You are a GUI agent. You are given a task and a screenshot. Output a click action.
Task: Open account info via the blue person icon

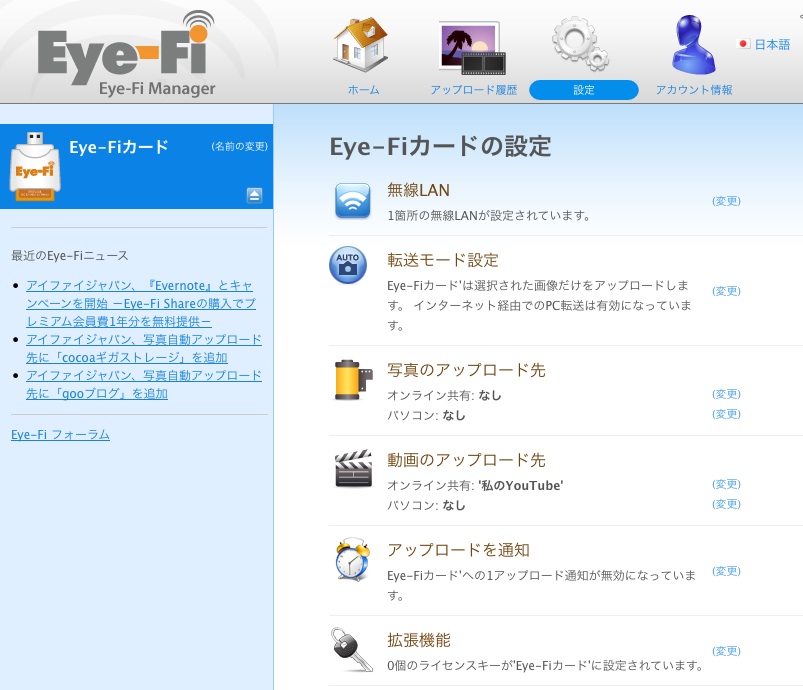[x=693, y=45]
